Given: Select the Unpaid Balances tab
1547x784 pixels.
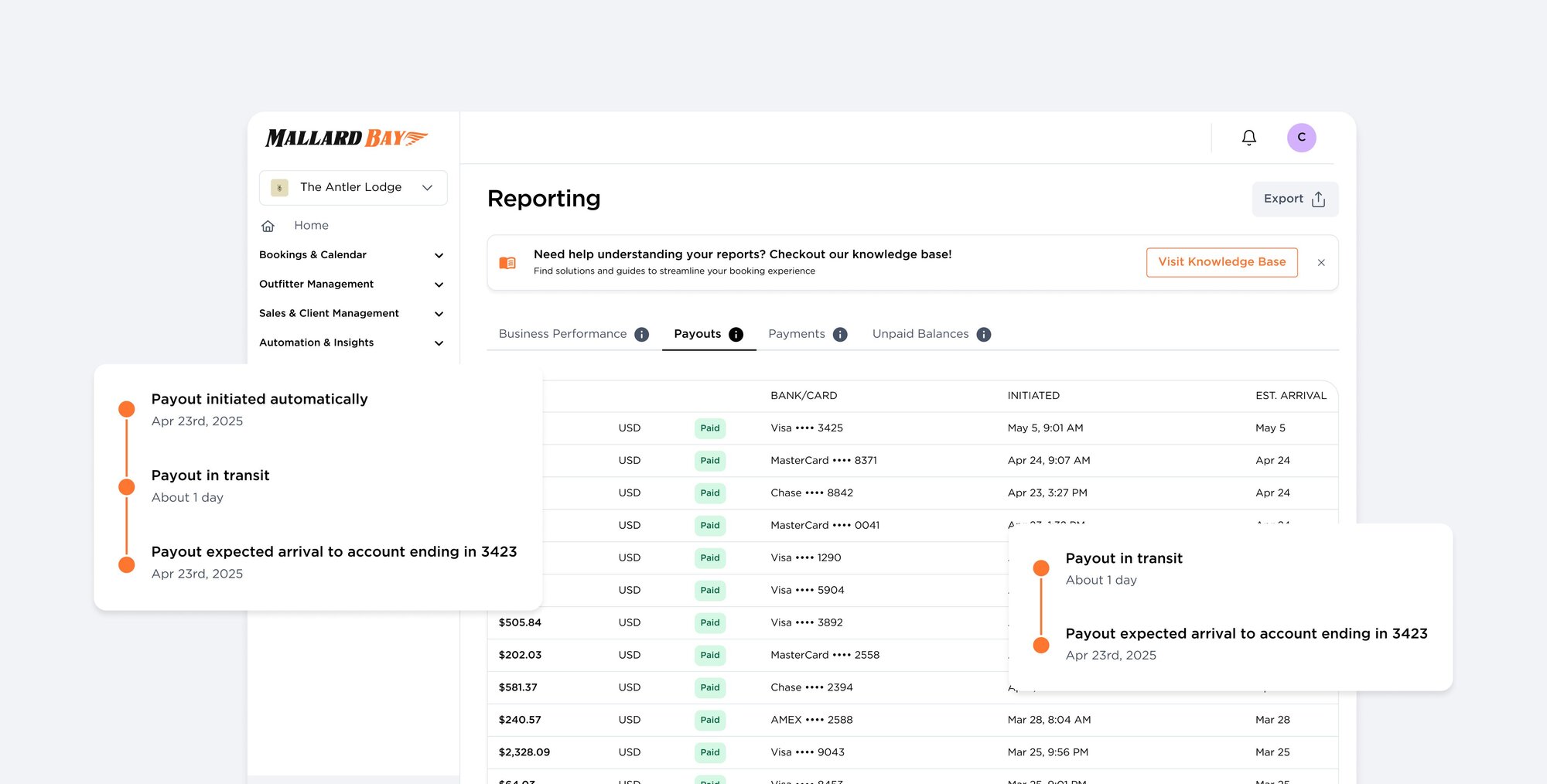Looking at the screenshot, I should (920, 333).
